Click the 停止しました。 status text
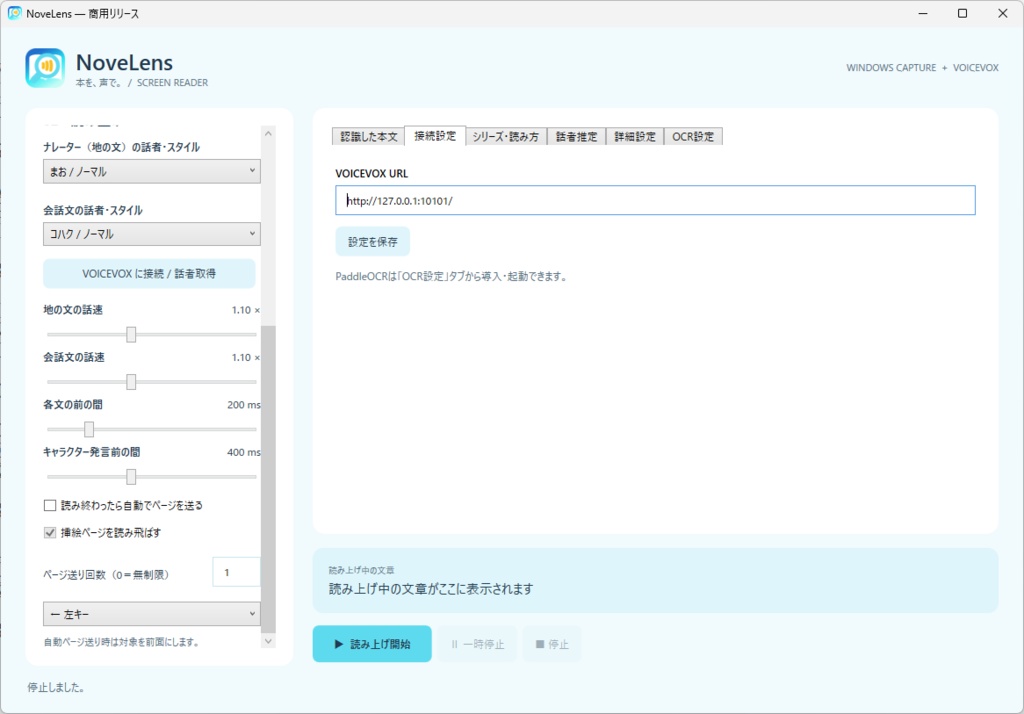Viewport: 1024px width, 714px height. [56, 687]
